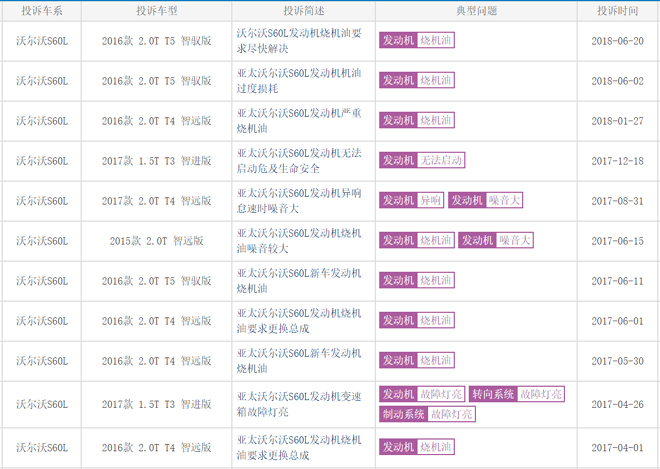Select the date cell '2017-04-01'
The width and height of the screenshot is (660, 469).
617,448
